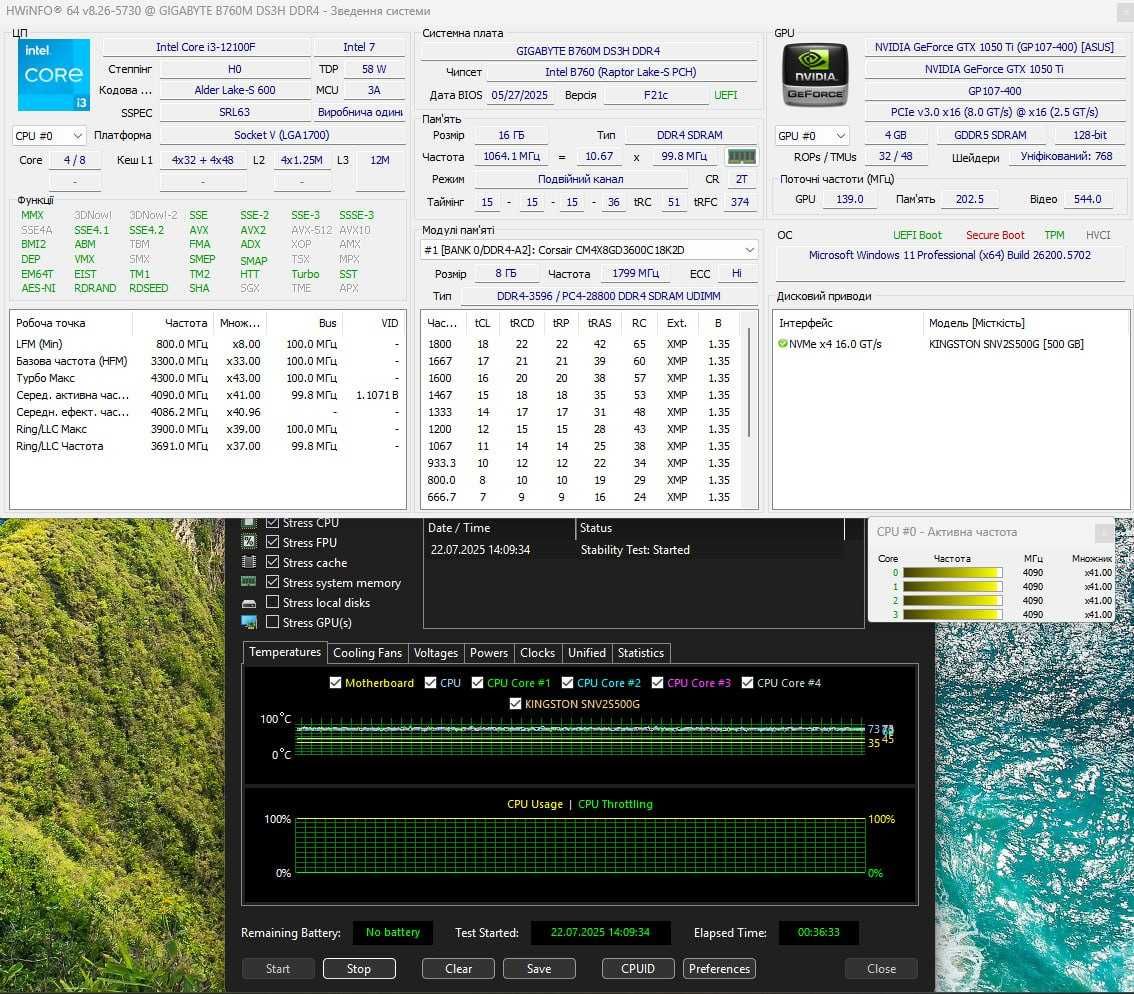Click the Stability Test: Started status entry
This screenshot has width=1134, height=994.
coord(635,550)
